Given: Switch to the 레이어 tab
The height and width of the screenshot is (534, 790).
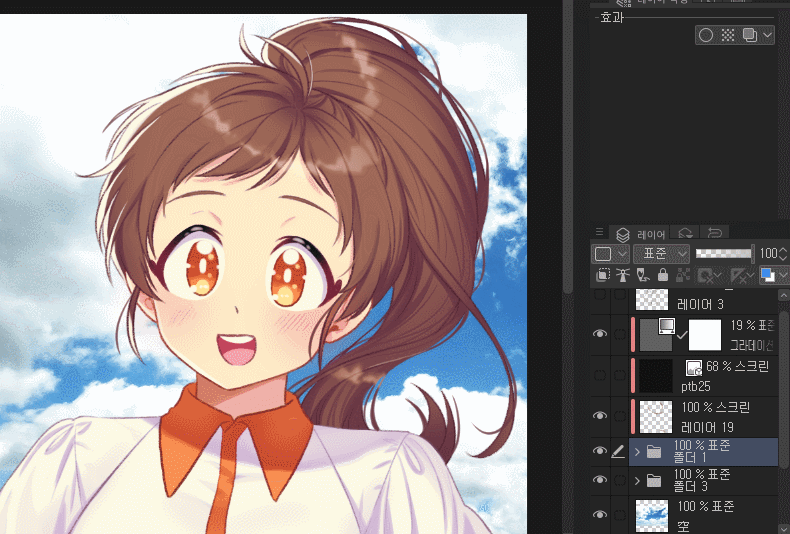Looking at the screenshot, I should coord(640,234).
